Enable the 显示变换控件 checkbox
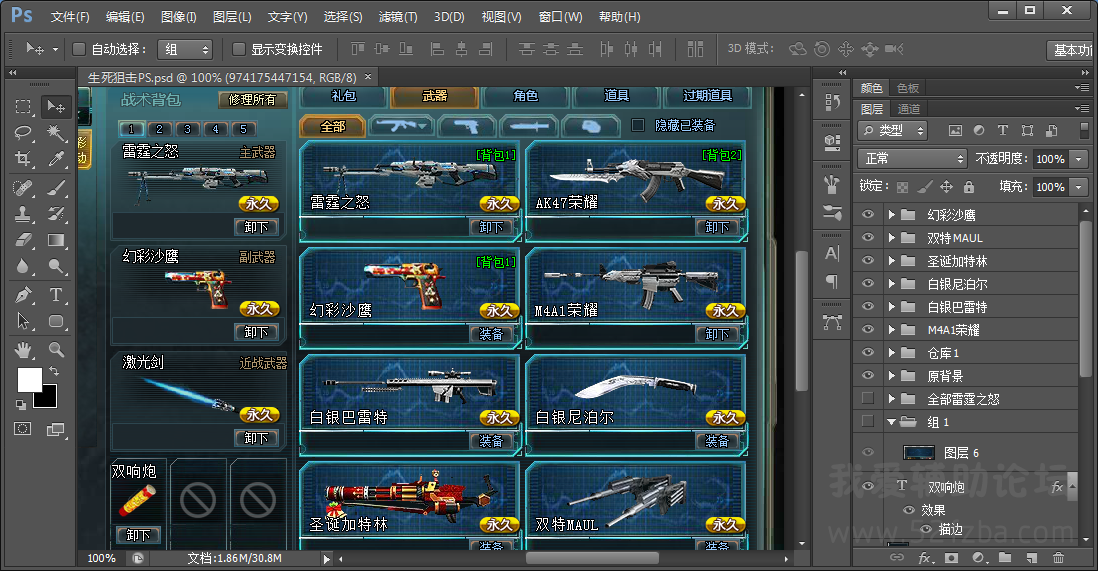1098x571 pixels. pyautogui.click(x=239, y=49)
